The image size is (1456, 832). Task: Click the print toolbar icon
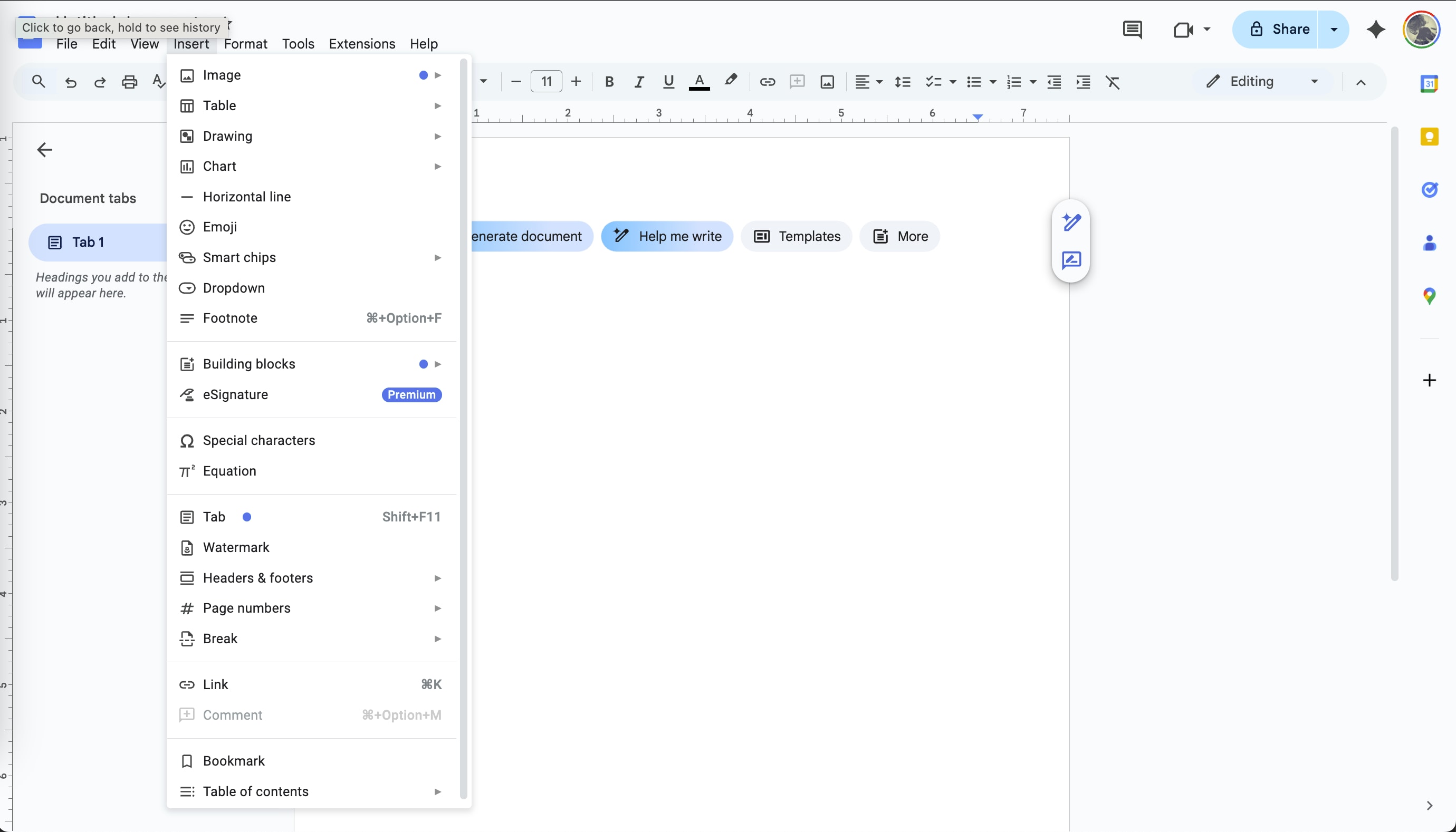click(129, 82)
